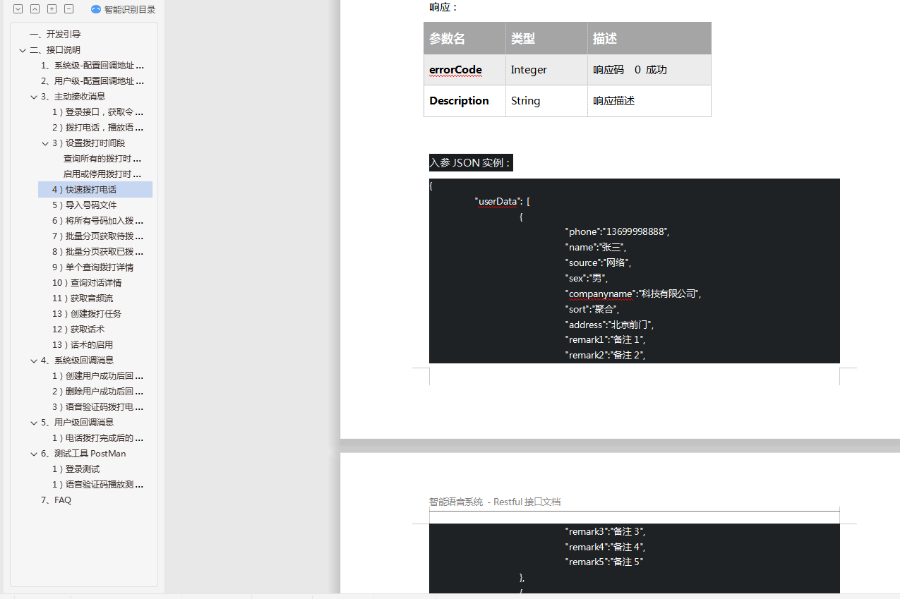
Task: Select 4、系统级回调消息 heading
Action: tap(77, 360)
